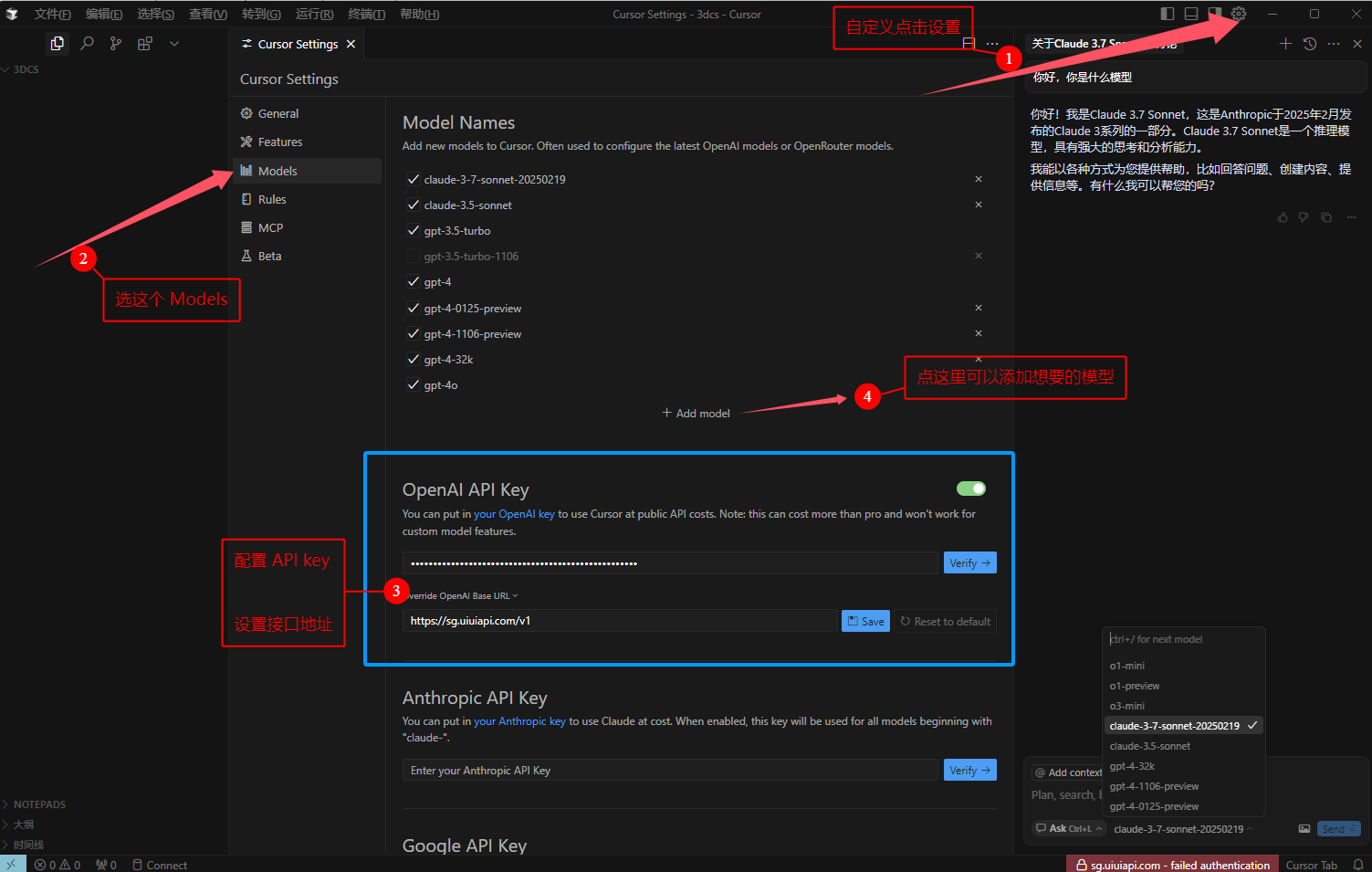Uncheck the gpt-4-1106-preview model checkbox
1372x872 pixels.
[x=414, y=333]
